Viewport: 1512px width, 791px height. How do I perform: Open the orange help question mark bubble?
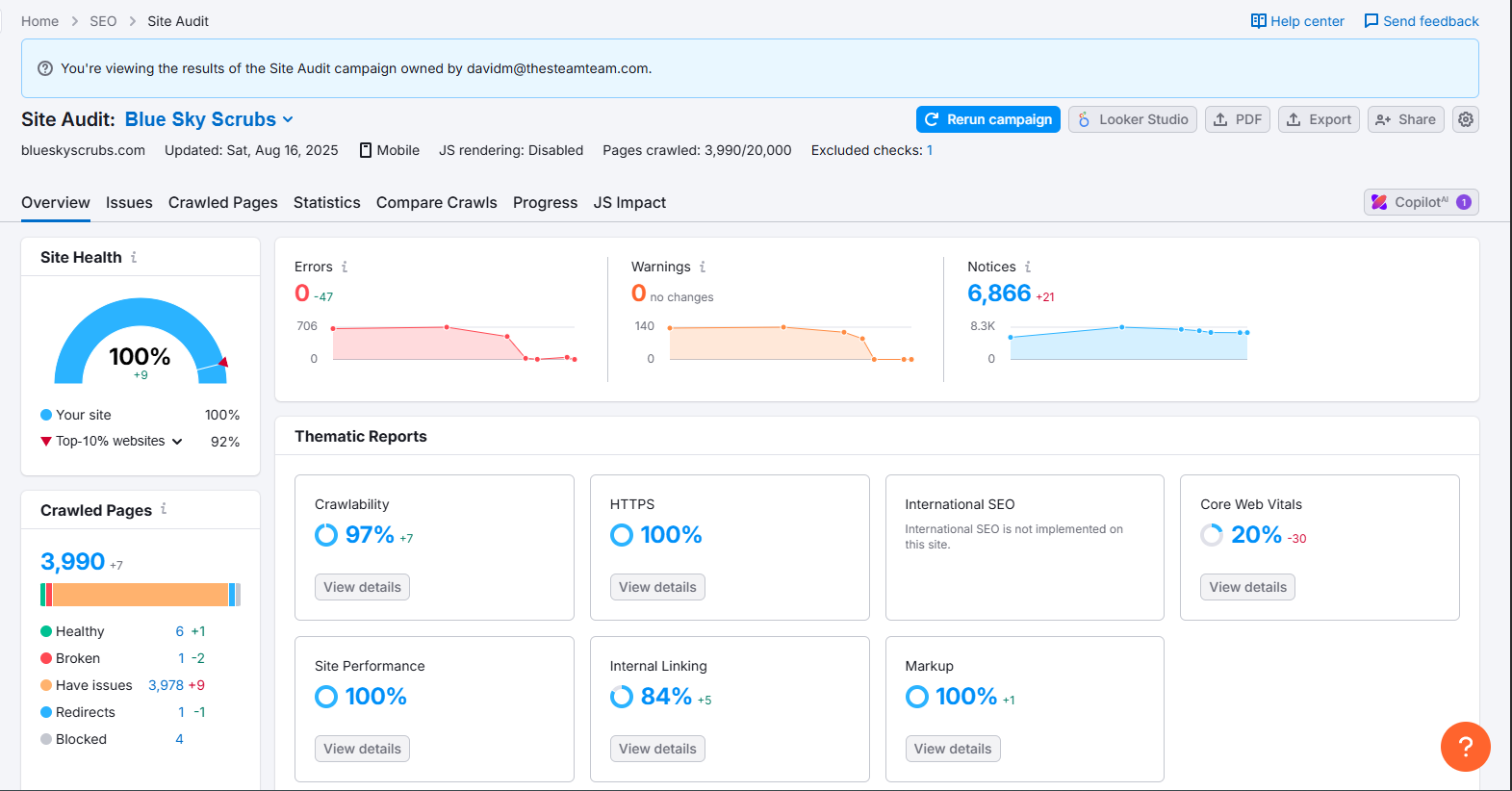1466,747
